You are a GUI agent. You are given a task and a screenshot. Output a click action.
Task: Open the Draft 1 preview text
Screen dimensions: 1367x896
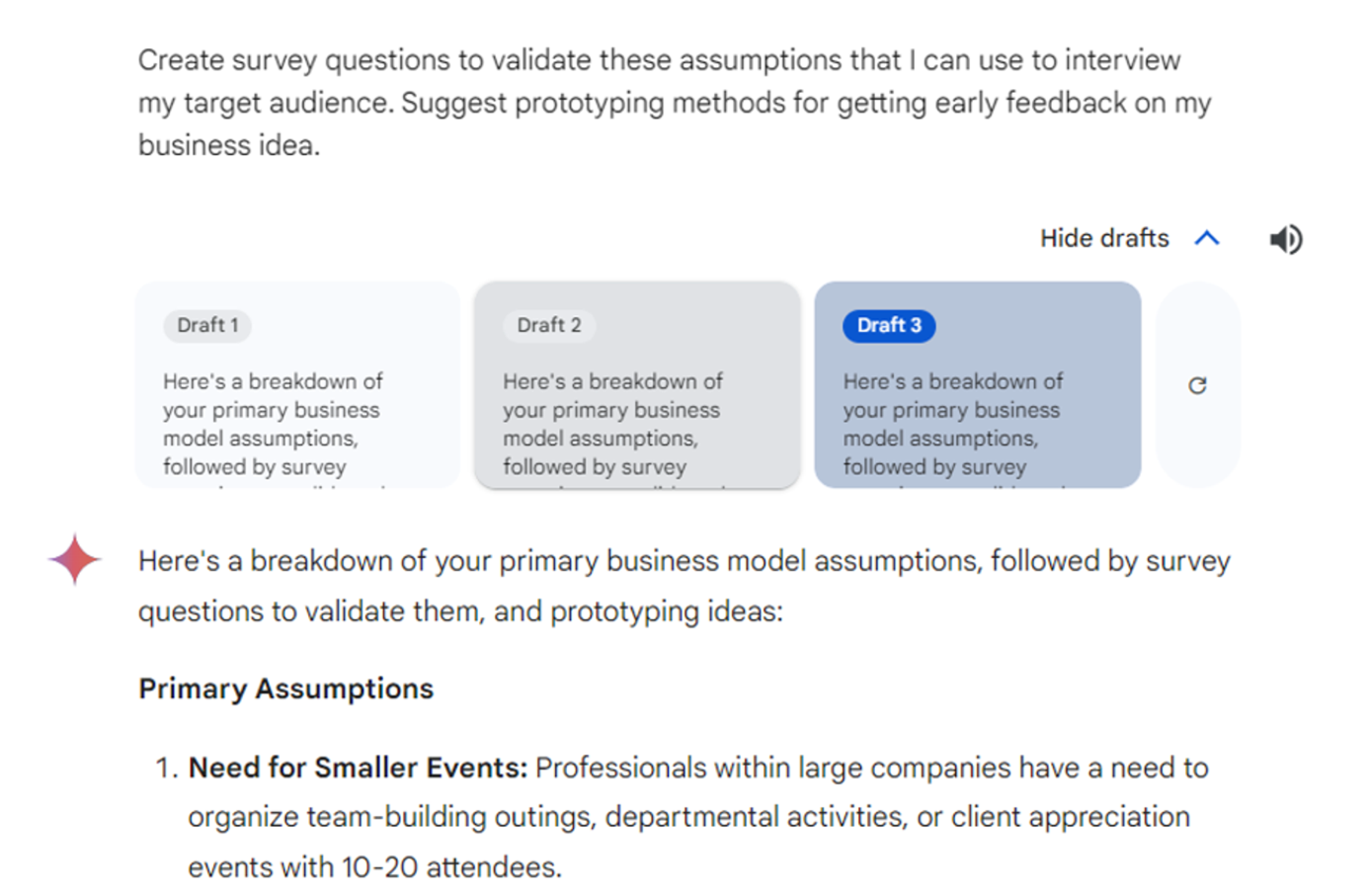click(x=273, y=424)
